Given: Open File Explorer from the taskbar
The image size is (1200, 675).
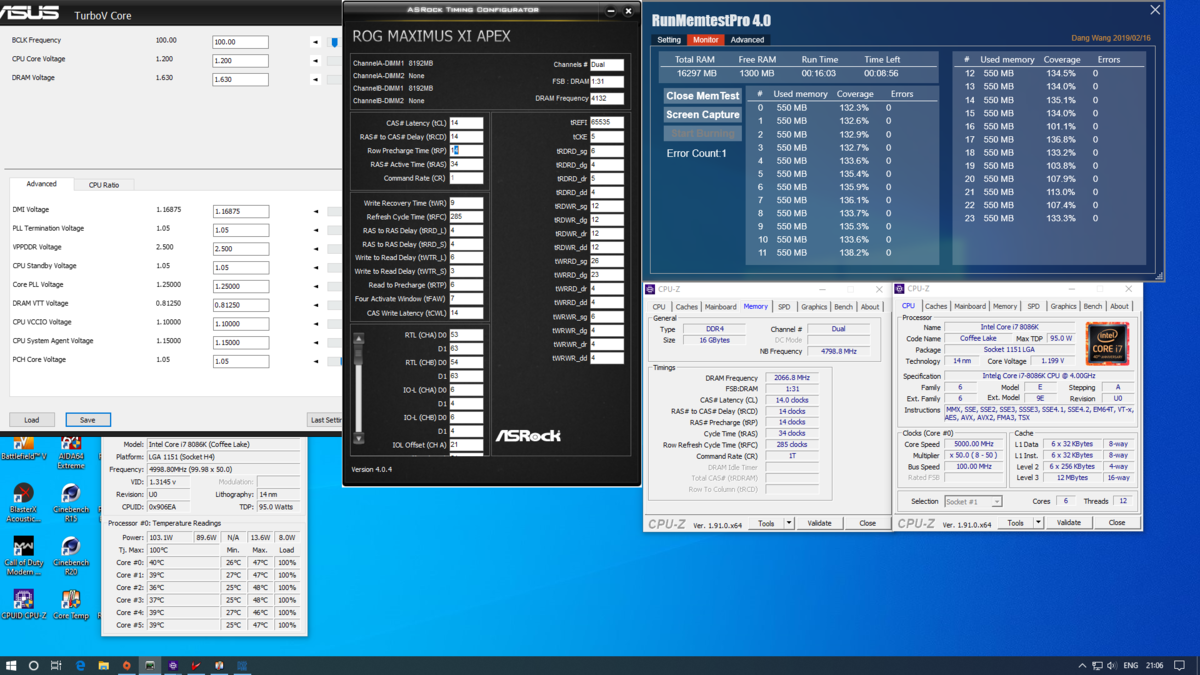Looking at the screenshot, I should pyautogui.click(x=103, y=665).
